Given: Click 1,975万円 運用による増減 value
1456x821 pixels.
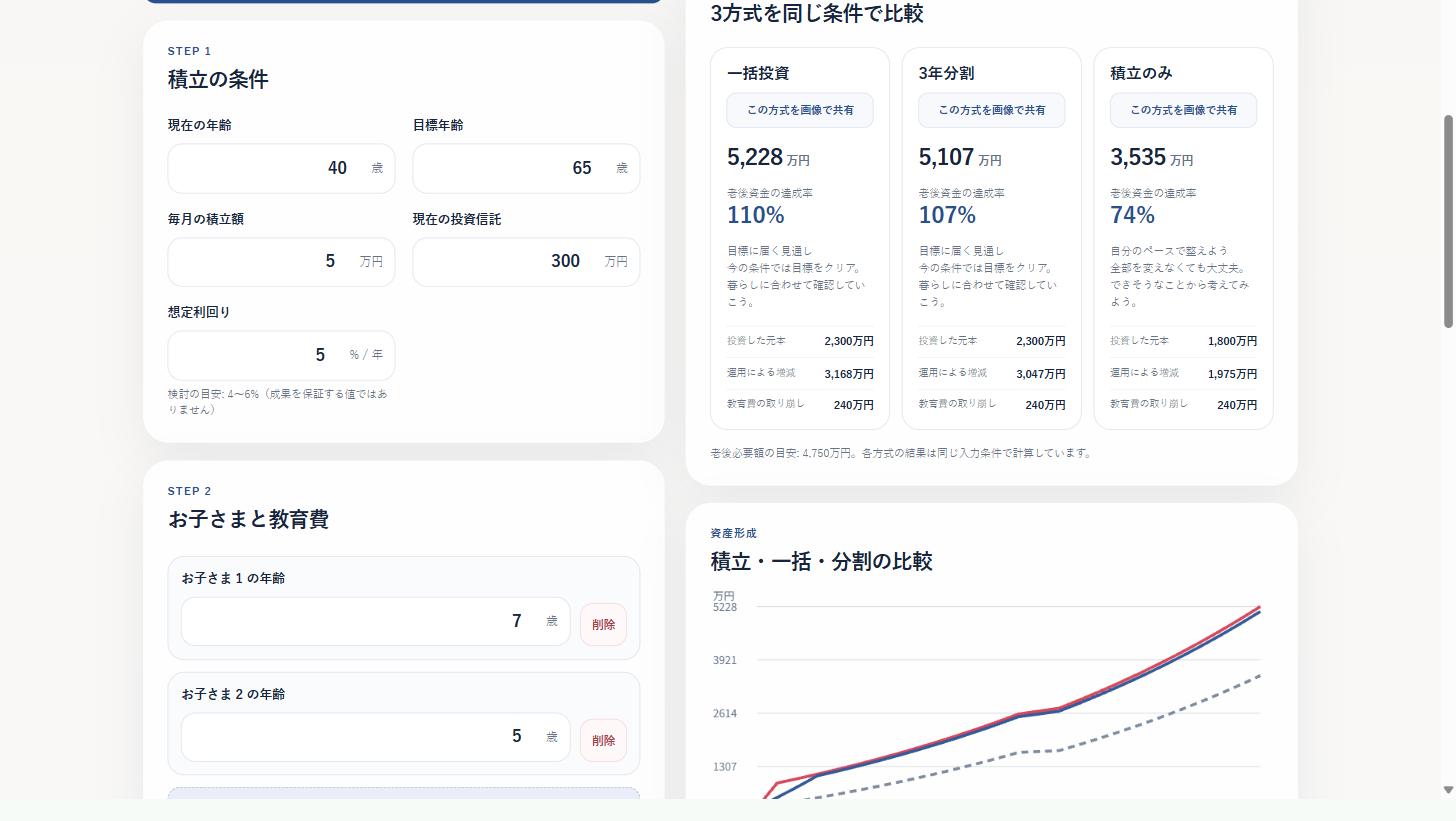Looking at the screenshot, I should [x=1232, y=374].
